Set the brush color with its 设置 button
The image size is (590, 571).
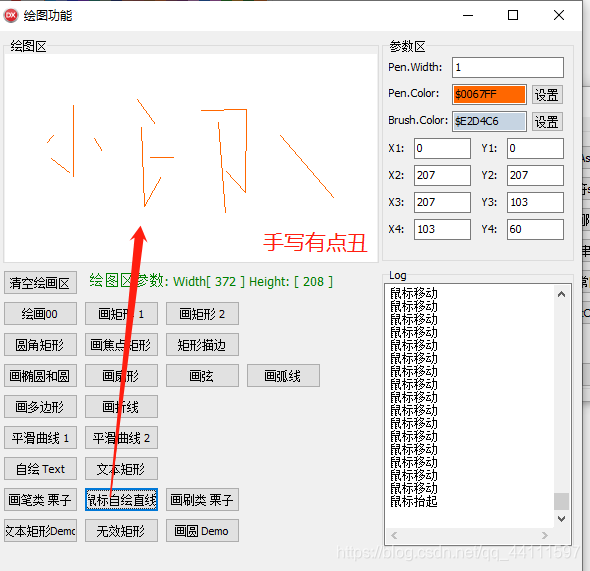coord(547,121)
